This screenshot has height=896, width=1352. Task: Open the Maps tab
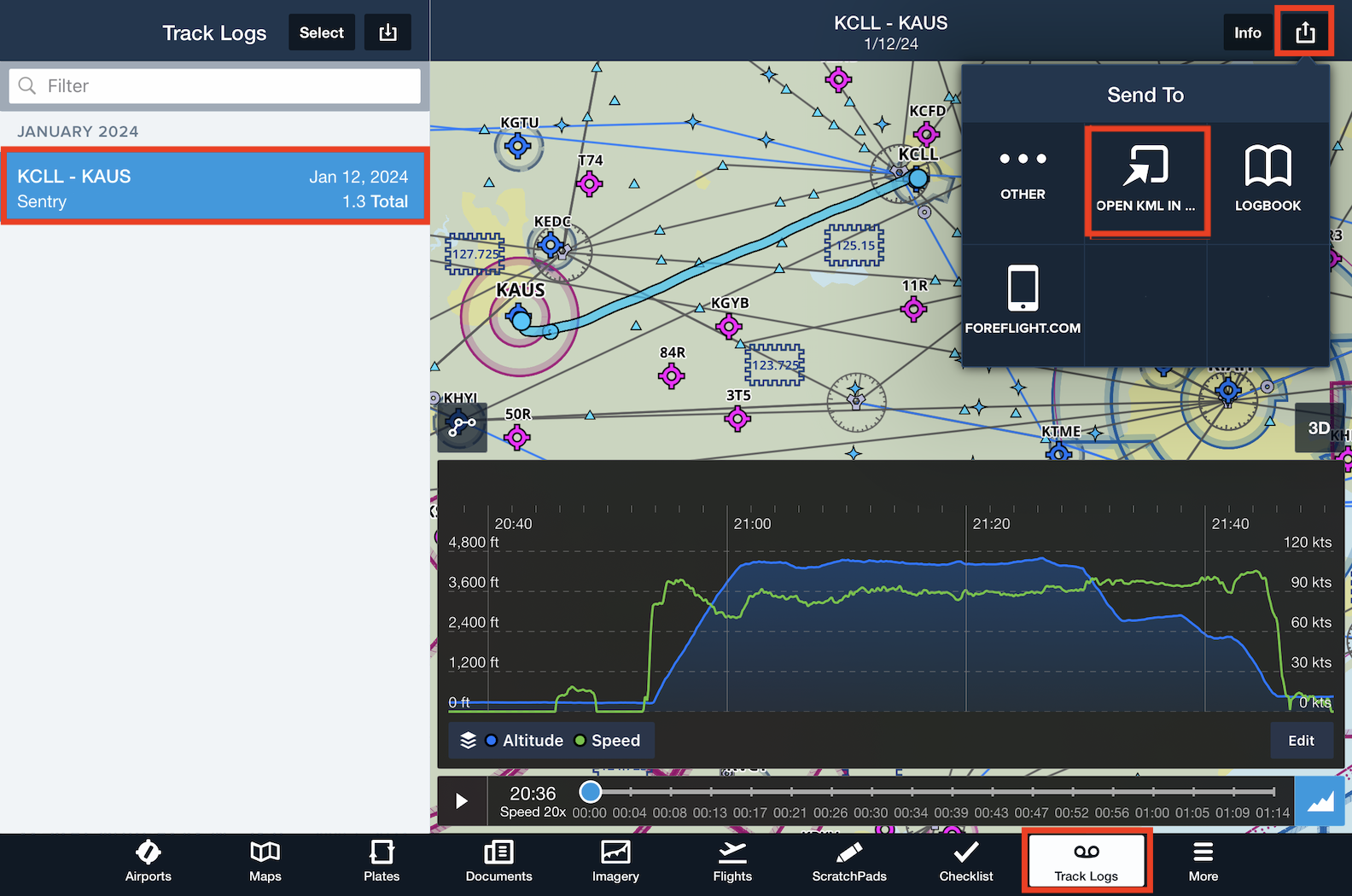(x=265, y=862)
